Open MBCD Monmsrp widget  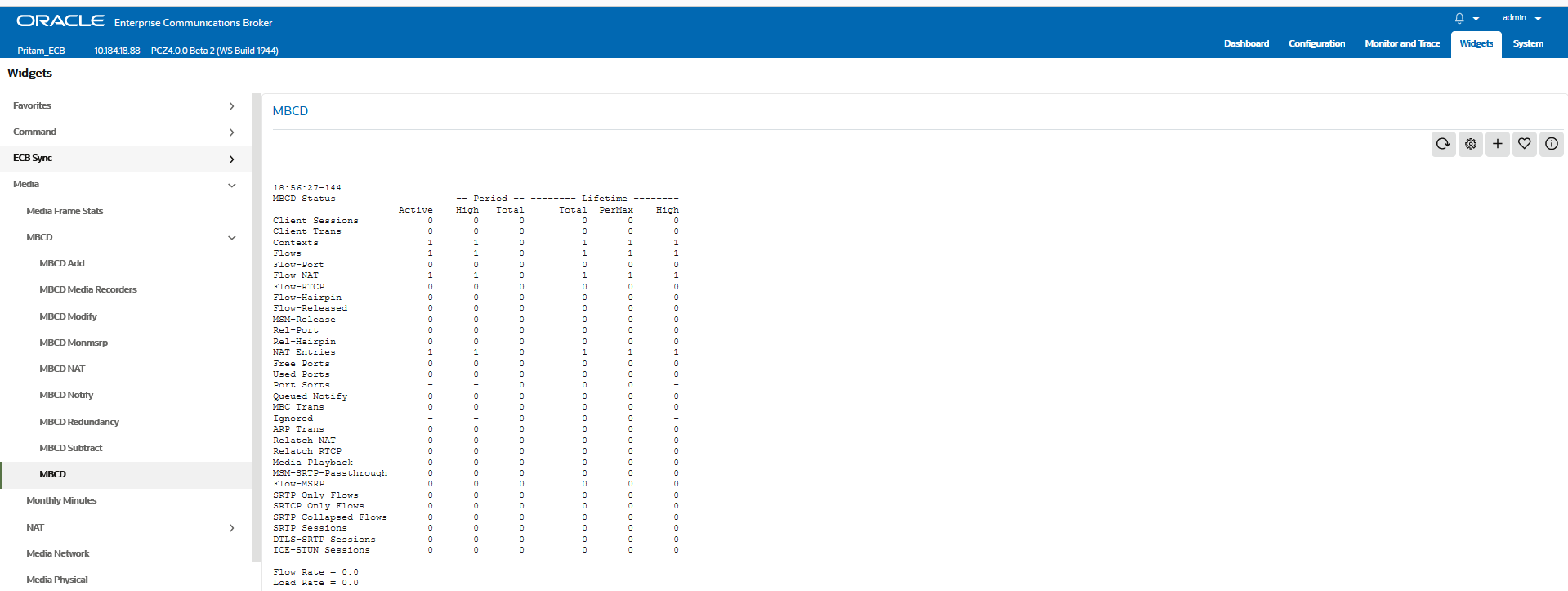click(x=74, y=343)
